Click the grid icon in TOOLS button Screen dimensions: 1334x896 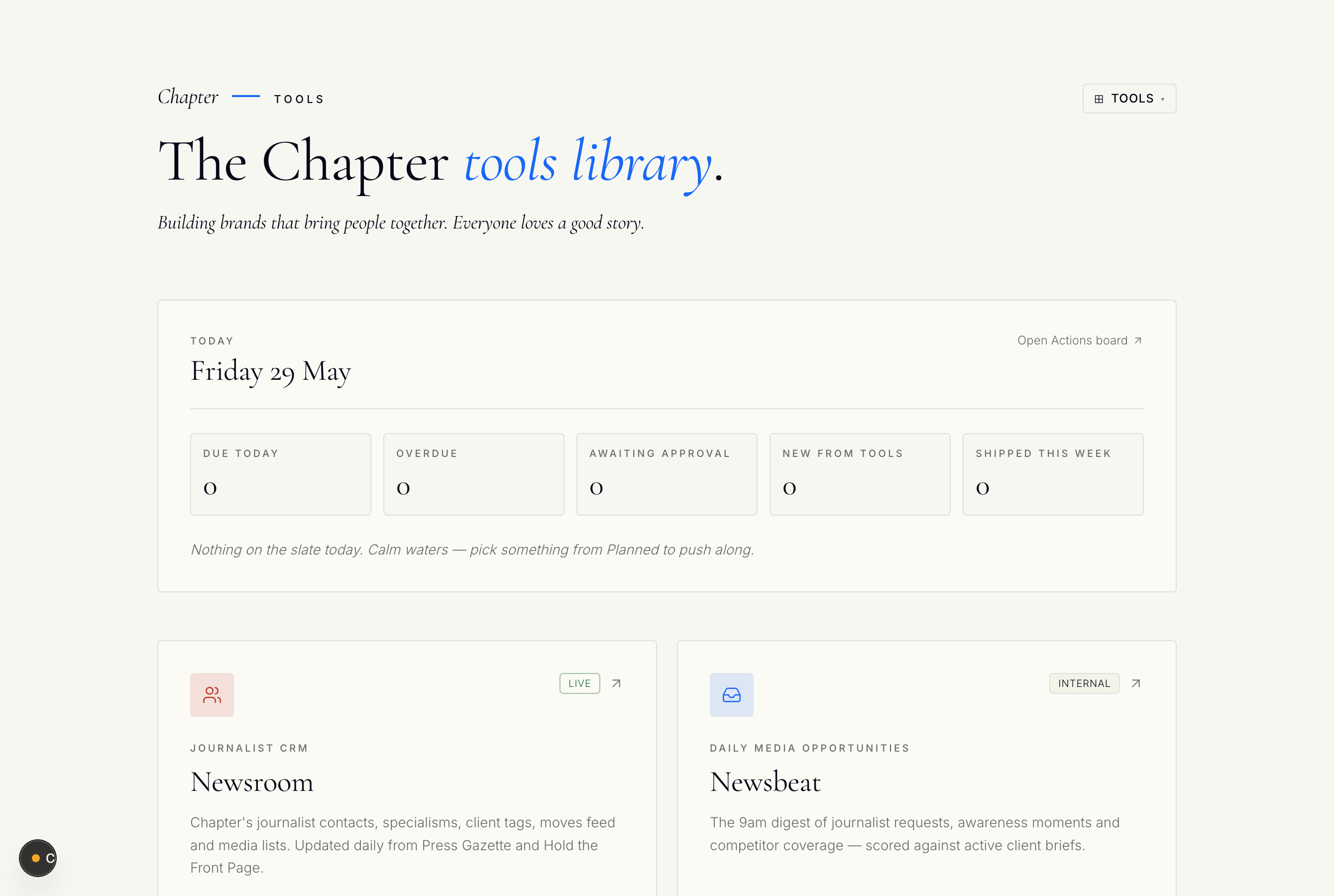[x=1099, y=99]
